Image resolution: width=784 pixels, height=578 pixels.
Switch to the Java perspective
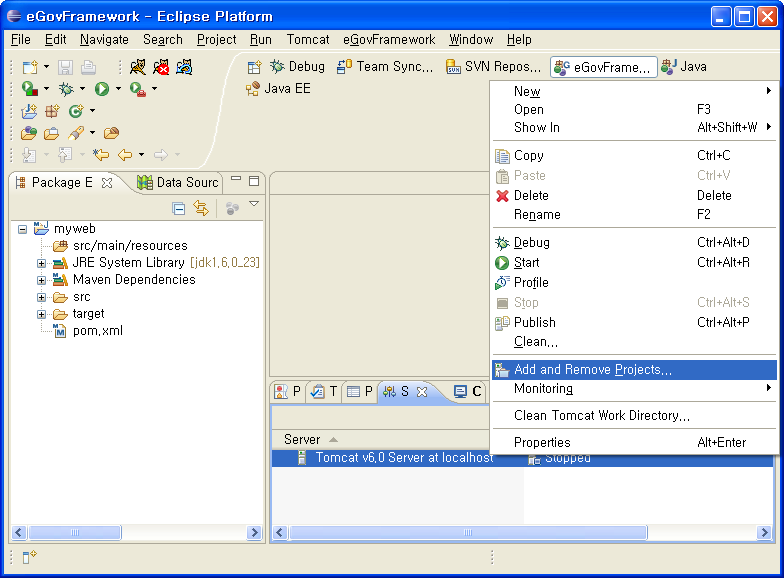[684, 66]
